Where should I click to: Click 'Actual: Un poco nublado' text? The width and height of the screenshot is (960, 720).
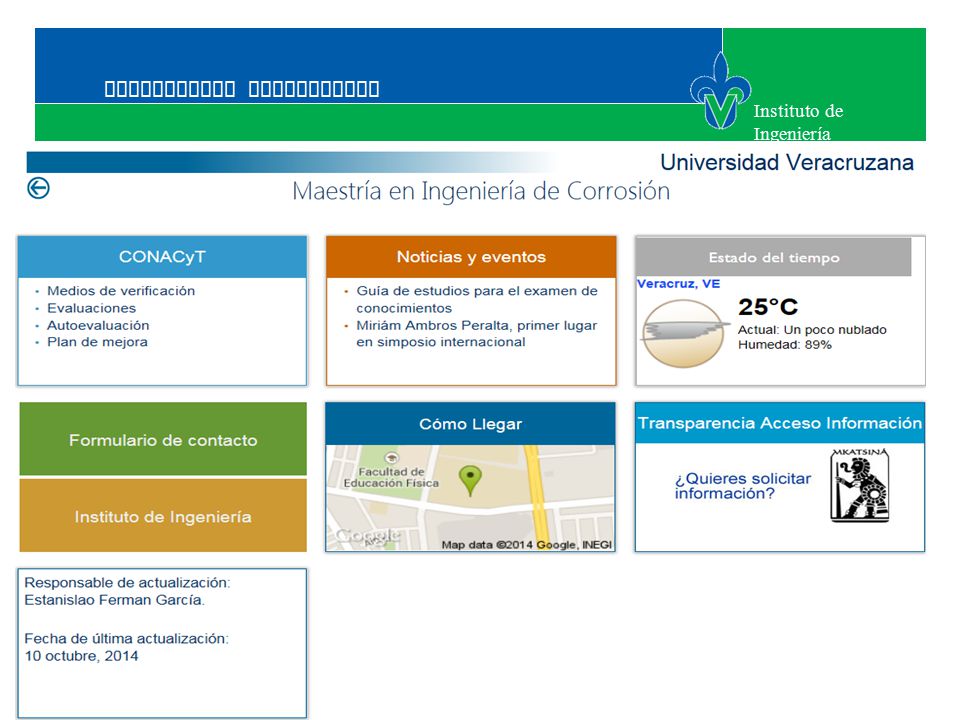tap(812, 329)
